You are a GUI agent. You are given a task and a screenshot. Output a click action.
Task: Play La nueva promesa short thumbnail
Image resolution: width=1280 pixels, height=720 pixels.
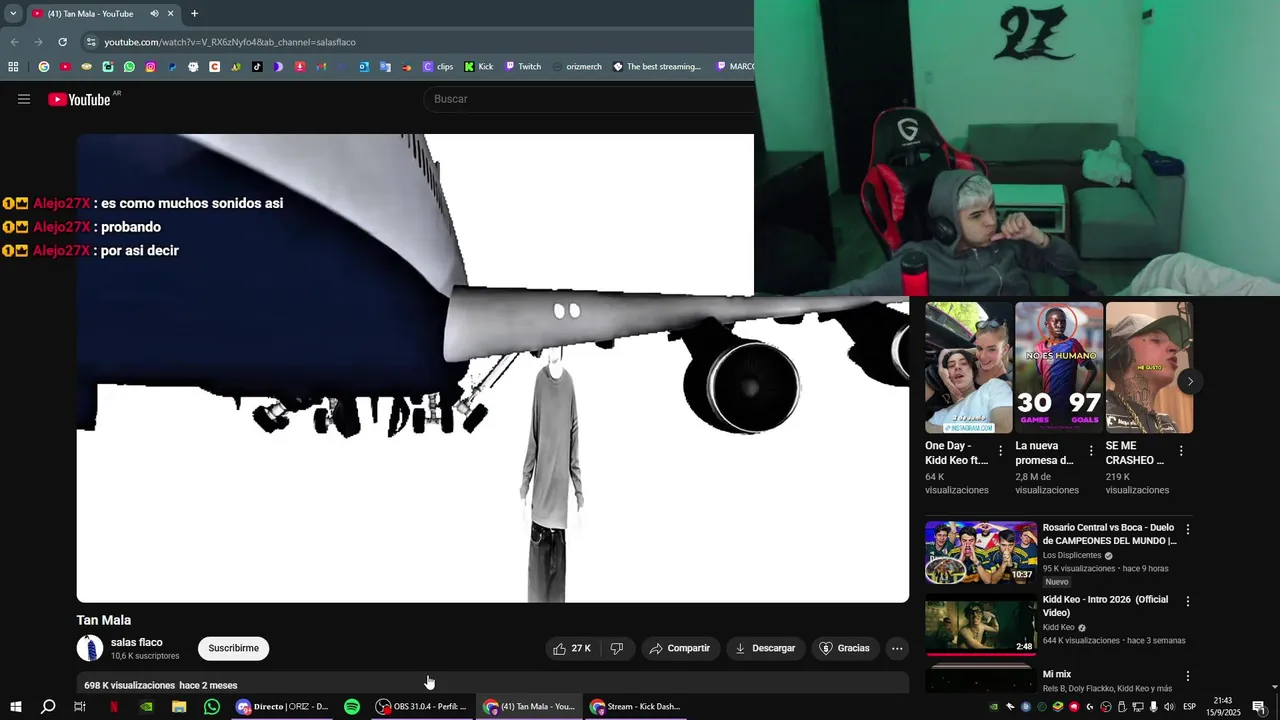coord(1059,367)
